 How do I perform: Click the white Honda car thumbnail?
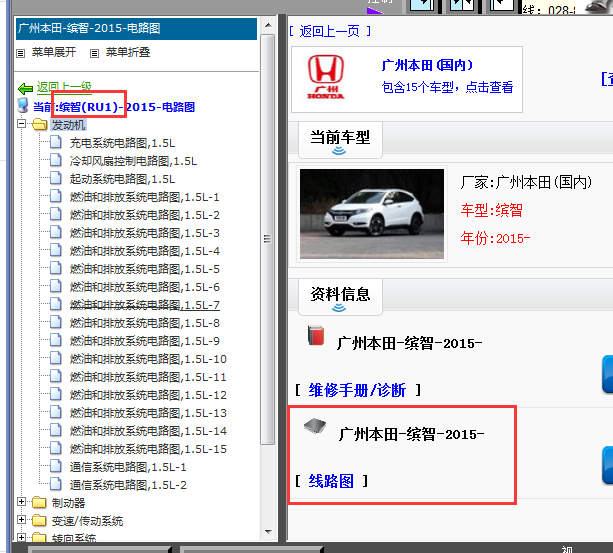click(x=372, y=214)
